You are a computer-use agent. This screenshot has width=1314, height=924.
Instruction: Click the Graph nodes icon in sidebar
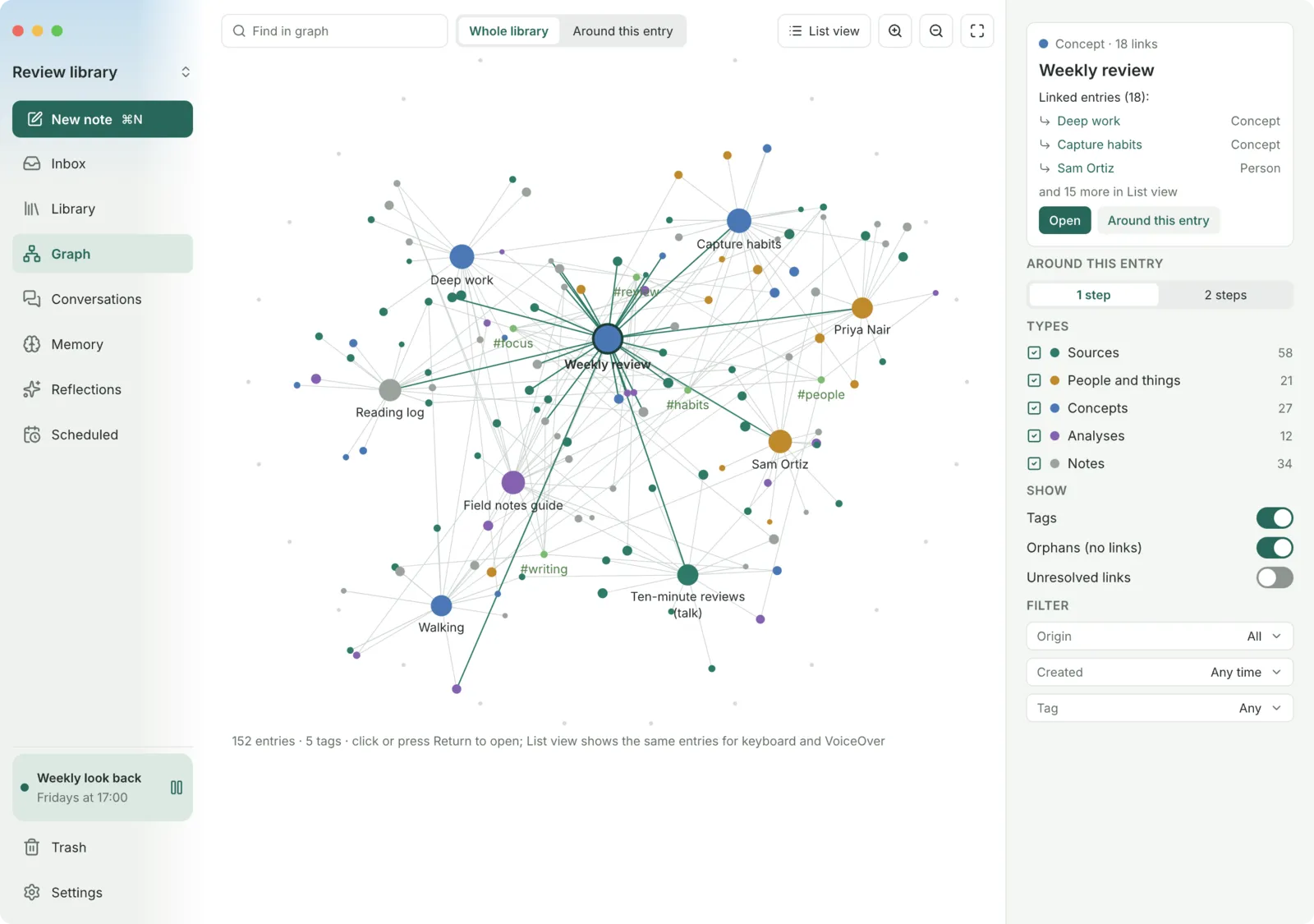point(32,254)
